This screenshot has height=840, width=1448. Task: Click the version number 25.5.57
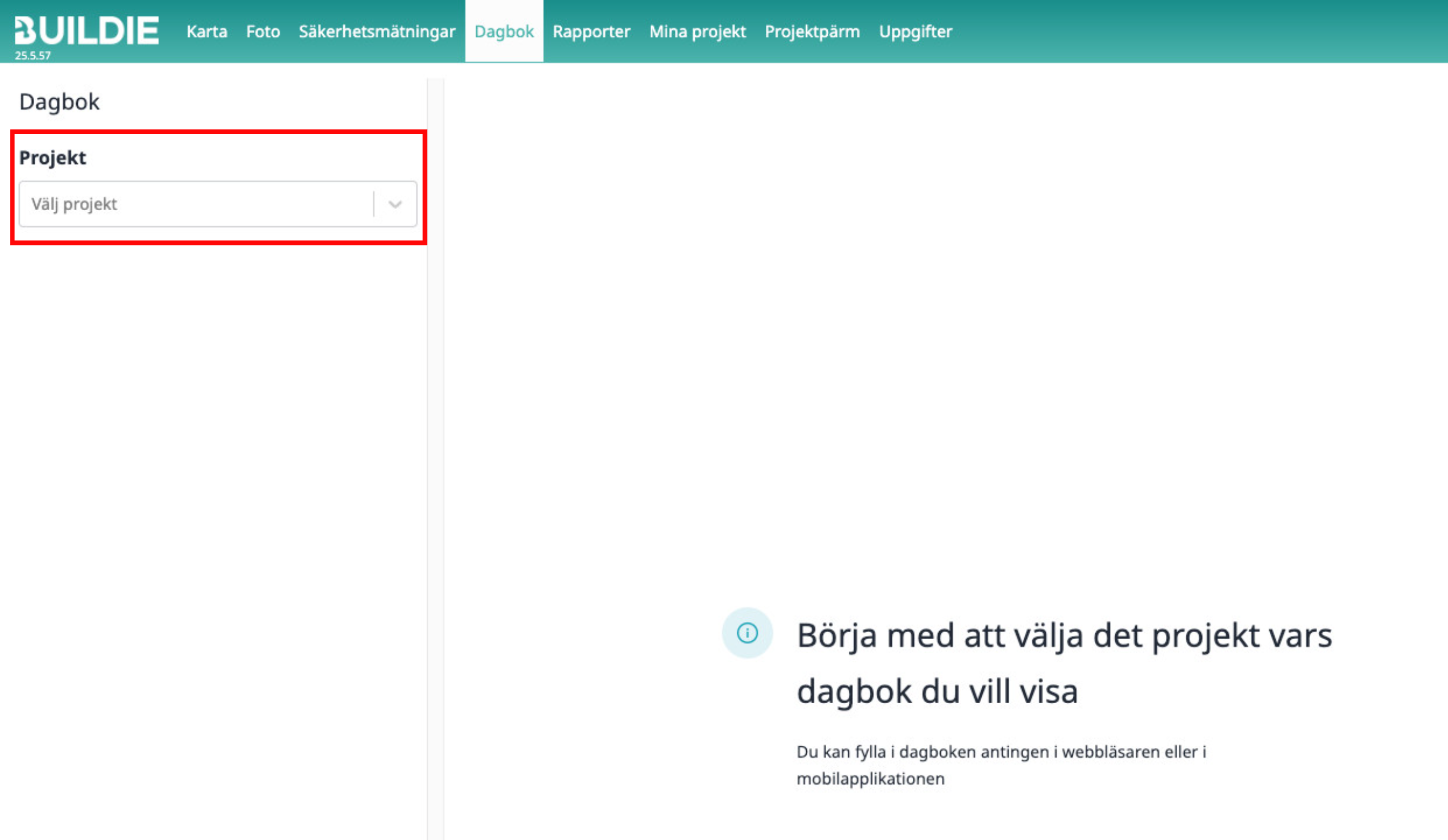[x=33, y=56]
